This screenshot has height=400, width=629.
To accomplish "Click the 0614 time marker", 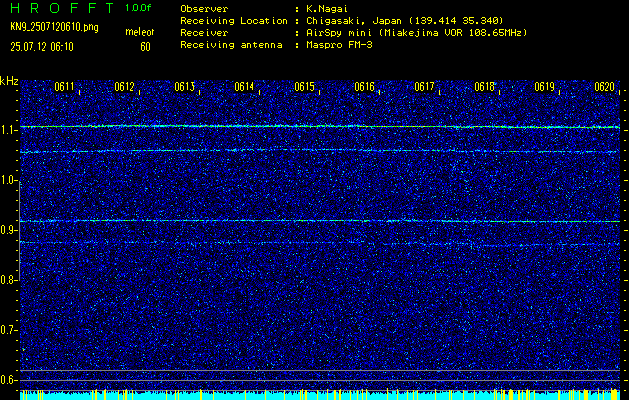I will point(244,87).
